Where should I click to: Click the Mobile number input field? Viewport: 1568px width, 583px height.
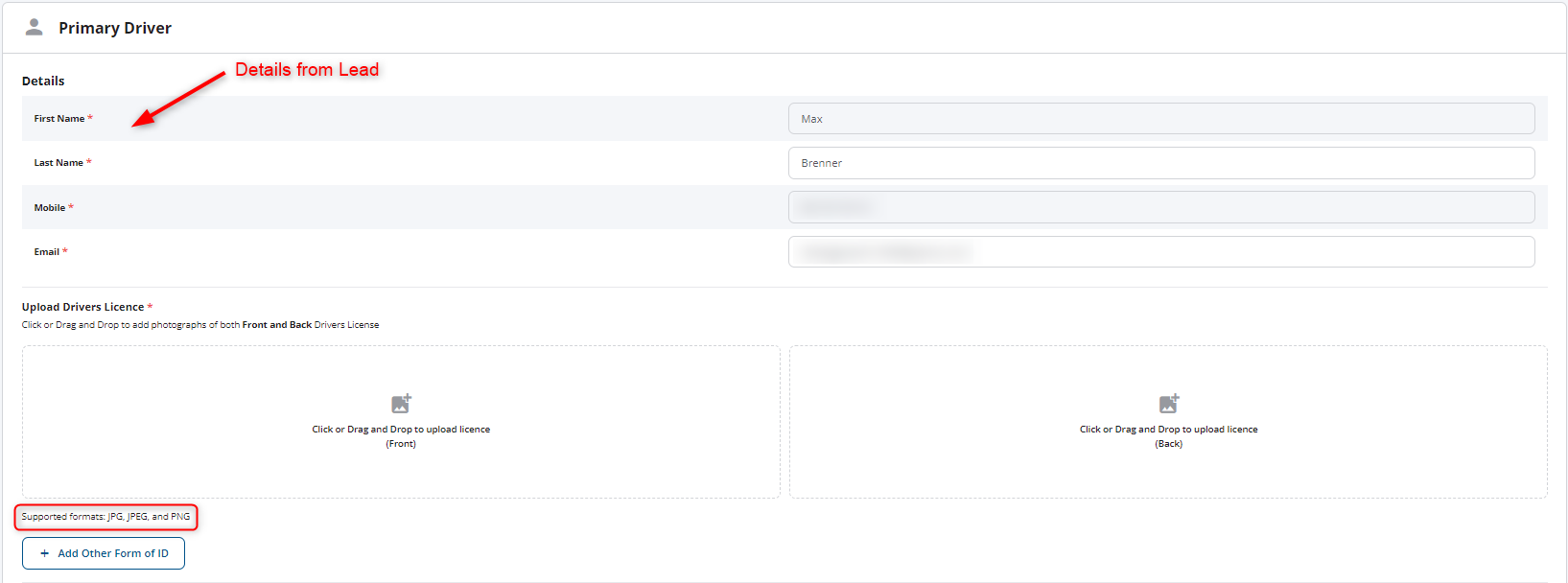click(1161, 207)
